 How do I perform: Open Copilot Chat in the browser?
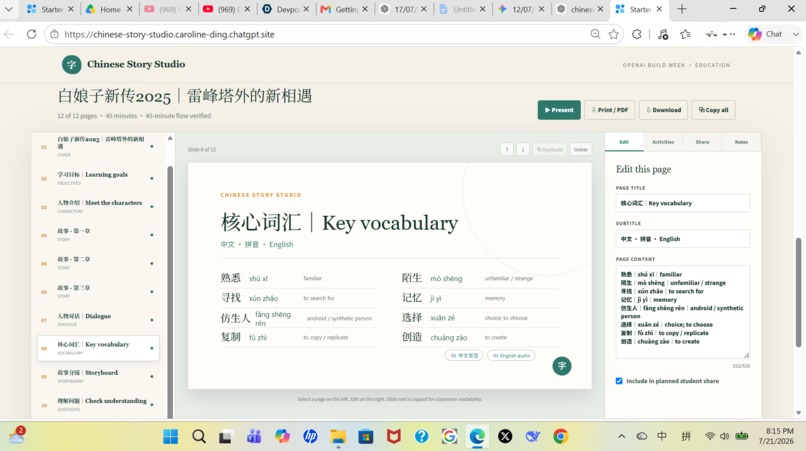(765, 34)
